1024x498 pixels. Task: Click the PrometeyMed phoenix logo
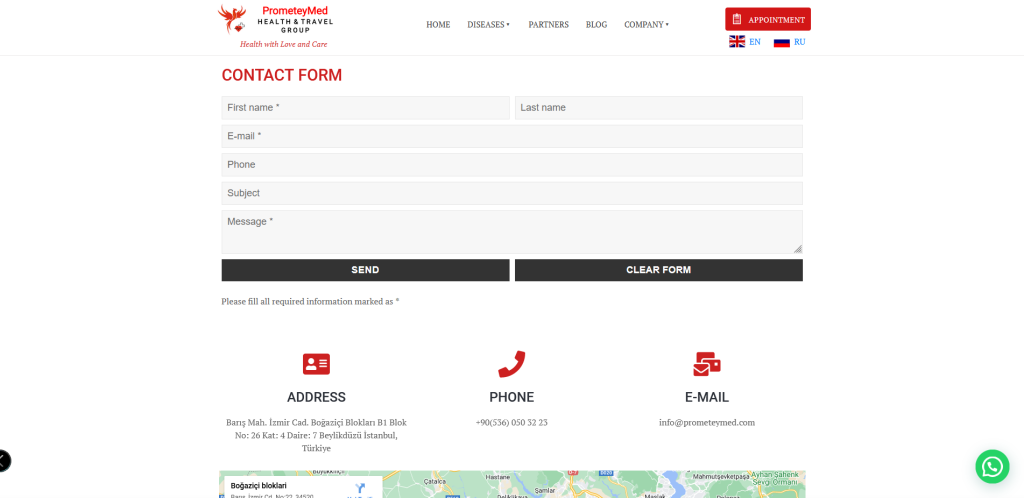pyautogui.click(x=232, y=19)
